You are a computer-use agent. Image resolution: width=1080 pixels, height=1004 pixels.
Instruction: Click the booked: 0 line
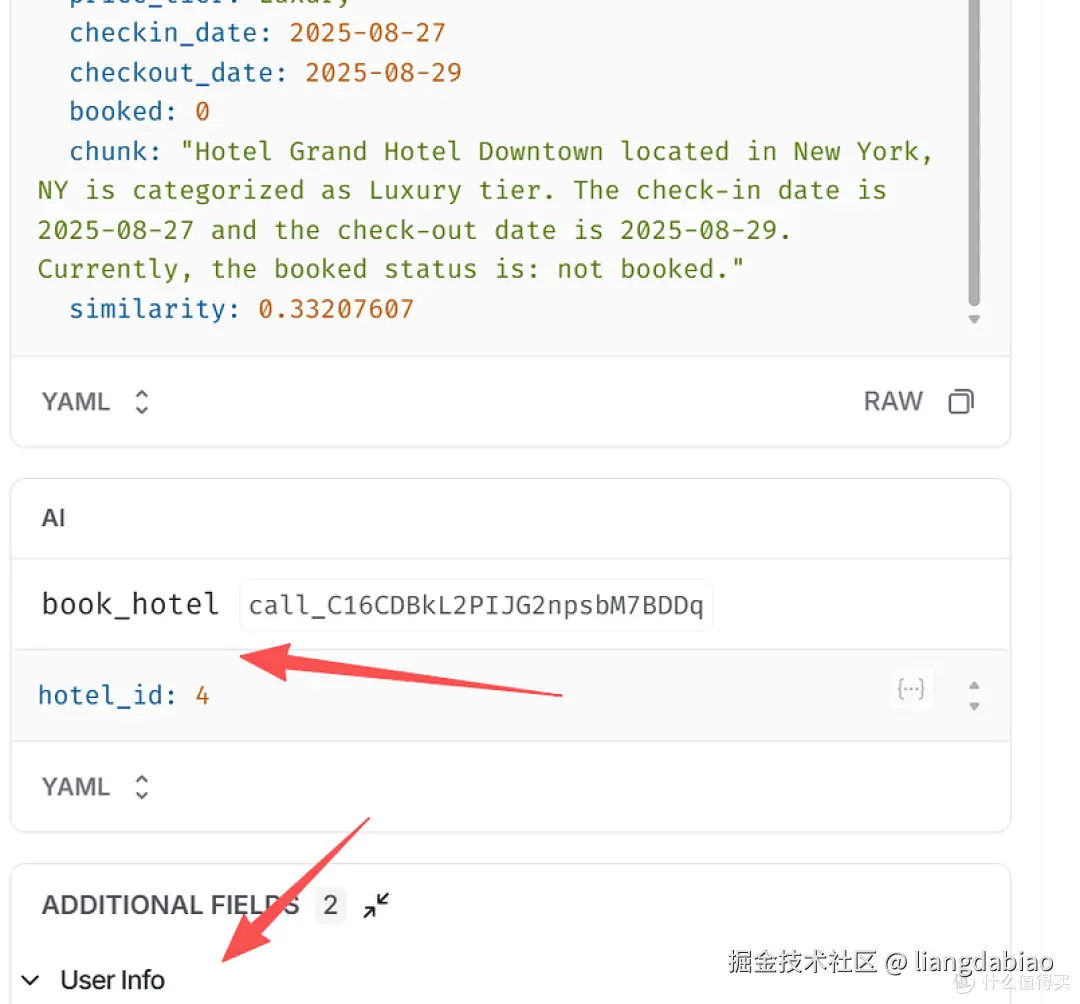[139, 112]
